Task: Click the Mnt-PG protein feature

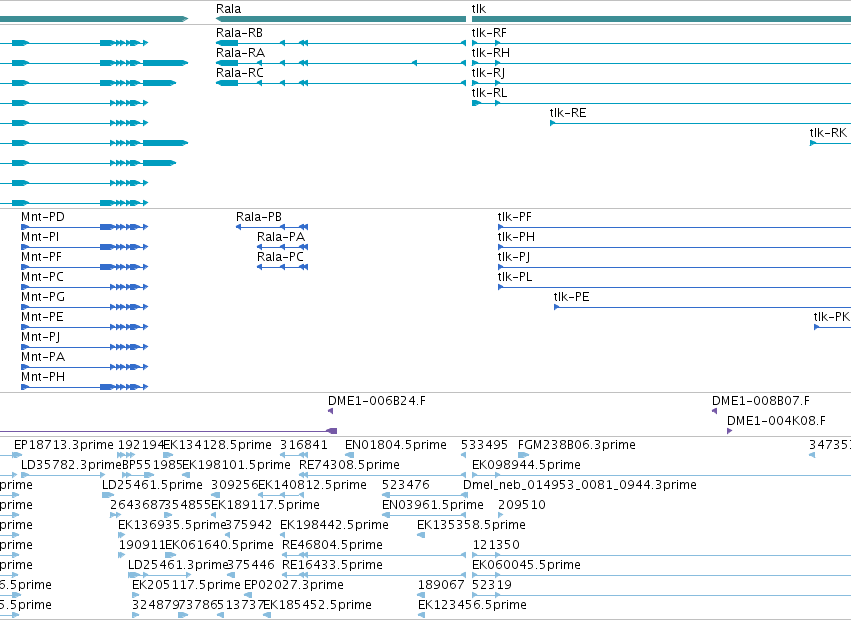Action: pos(84,307)
